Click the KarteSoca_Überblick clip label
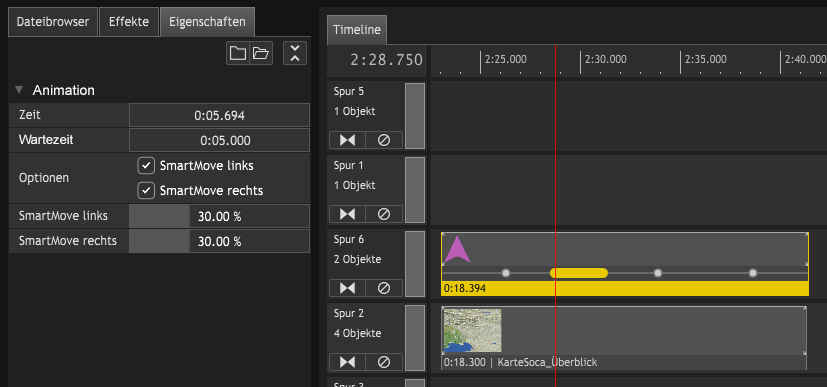This screenshot has width=827, height=387. point(547,363)
